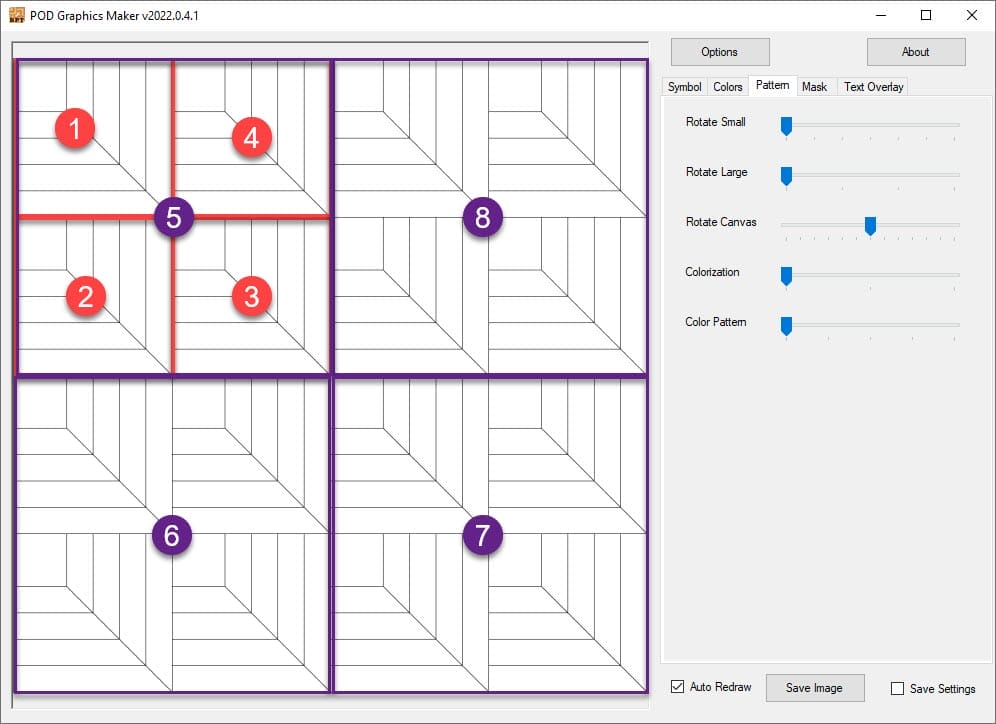Screen dimensions: 996x724
Task: Click the Options button
Action: (x=719, y=52)
